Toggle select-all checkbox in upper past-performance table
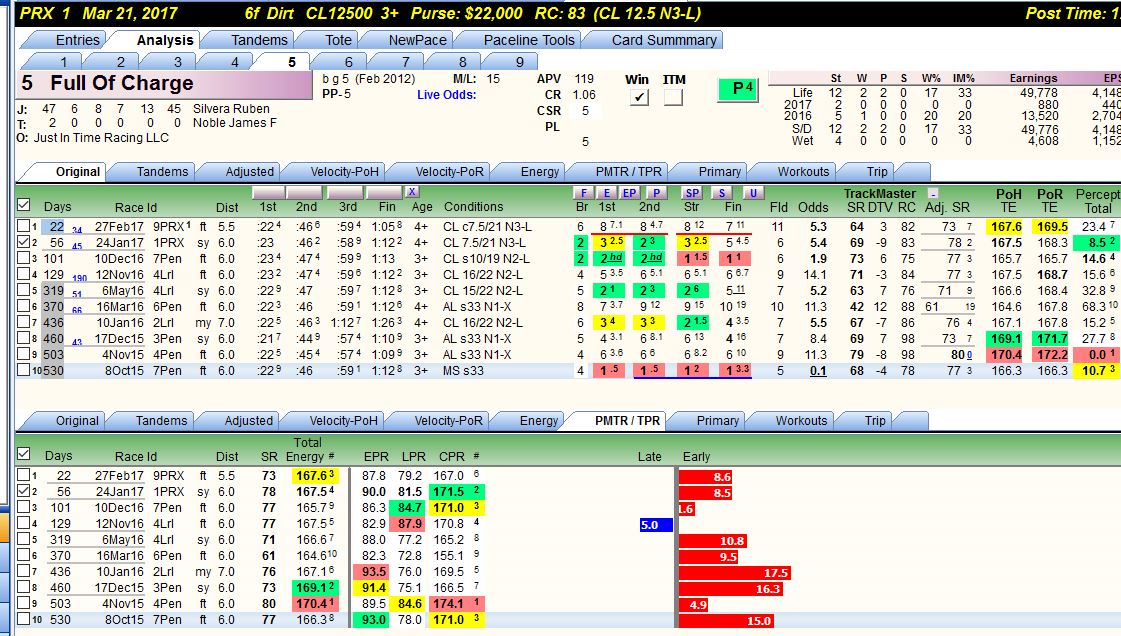The height and width of the screenshot is (636, 1121). coord(24,205)
